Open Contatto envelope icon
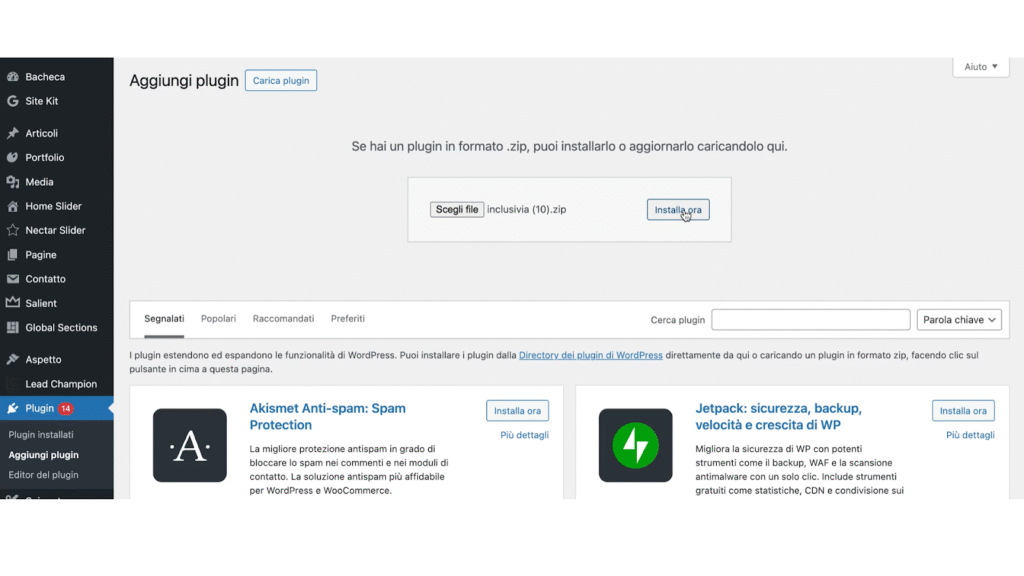The width and height of the screenshot is (1024, 576). (x=13, y=279)
